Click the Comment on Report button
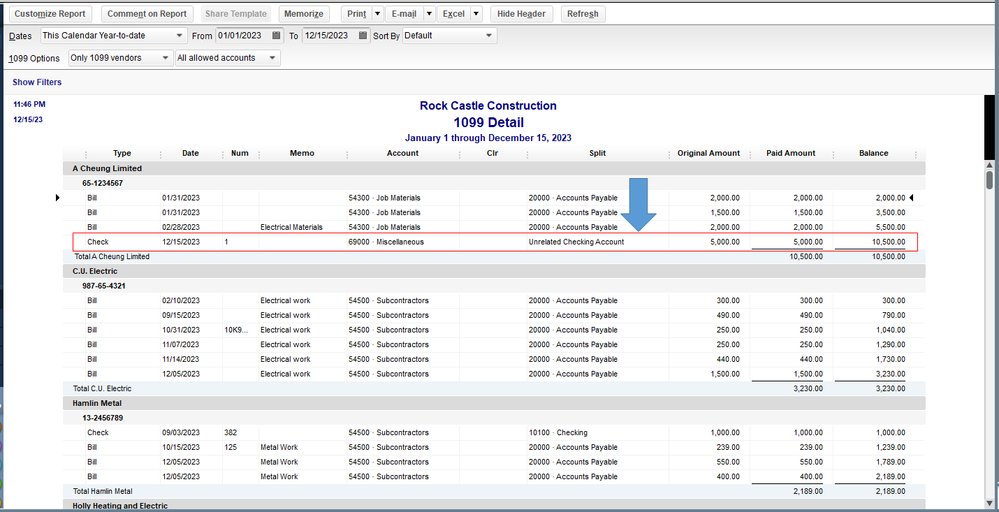 147,14
